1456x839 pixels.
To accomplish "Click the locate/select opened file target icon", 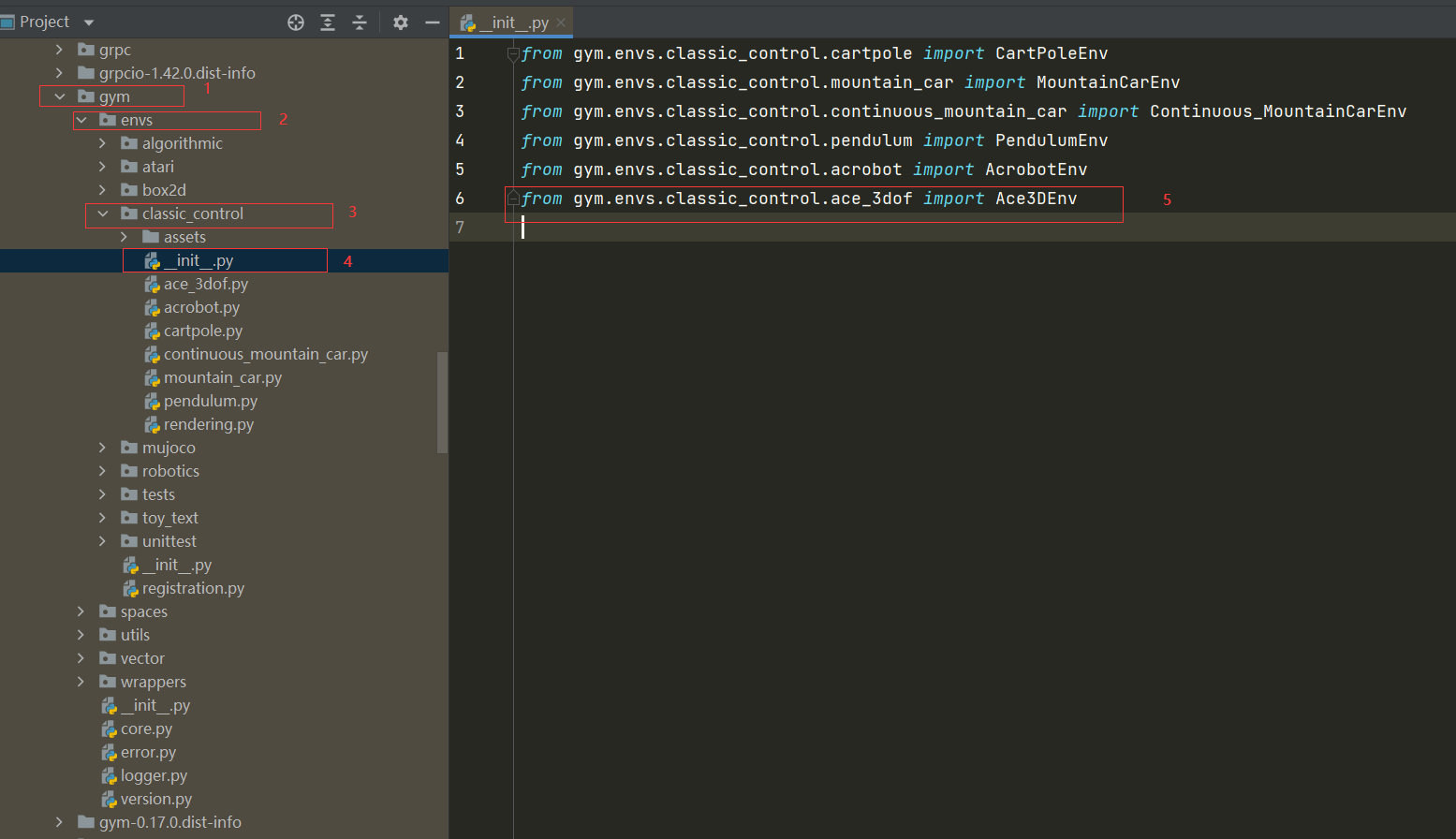I will coord(296,22).
